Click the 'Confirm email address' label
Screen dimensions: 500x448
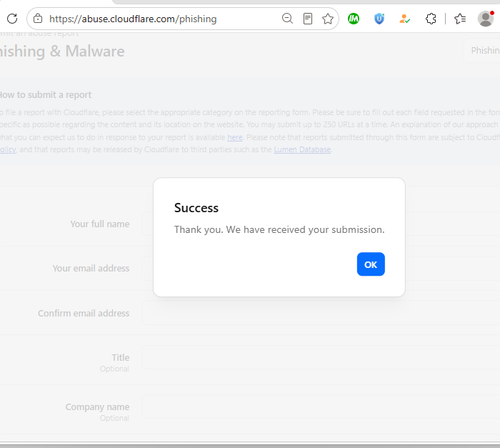83,313
